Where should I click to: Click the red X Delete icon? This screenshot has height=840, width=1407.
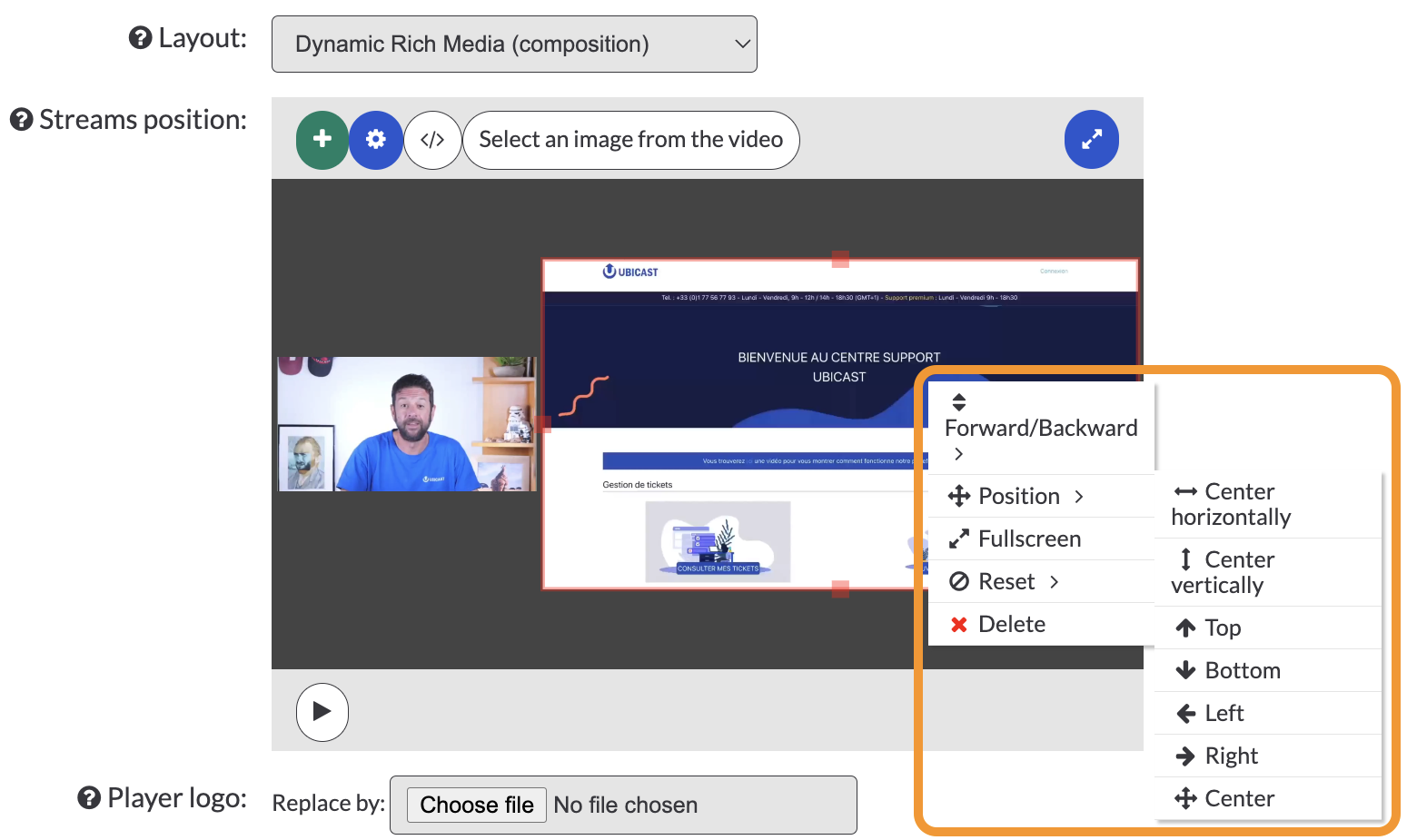(x=958, y=624)
